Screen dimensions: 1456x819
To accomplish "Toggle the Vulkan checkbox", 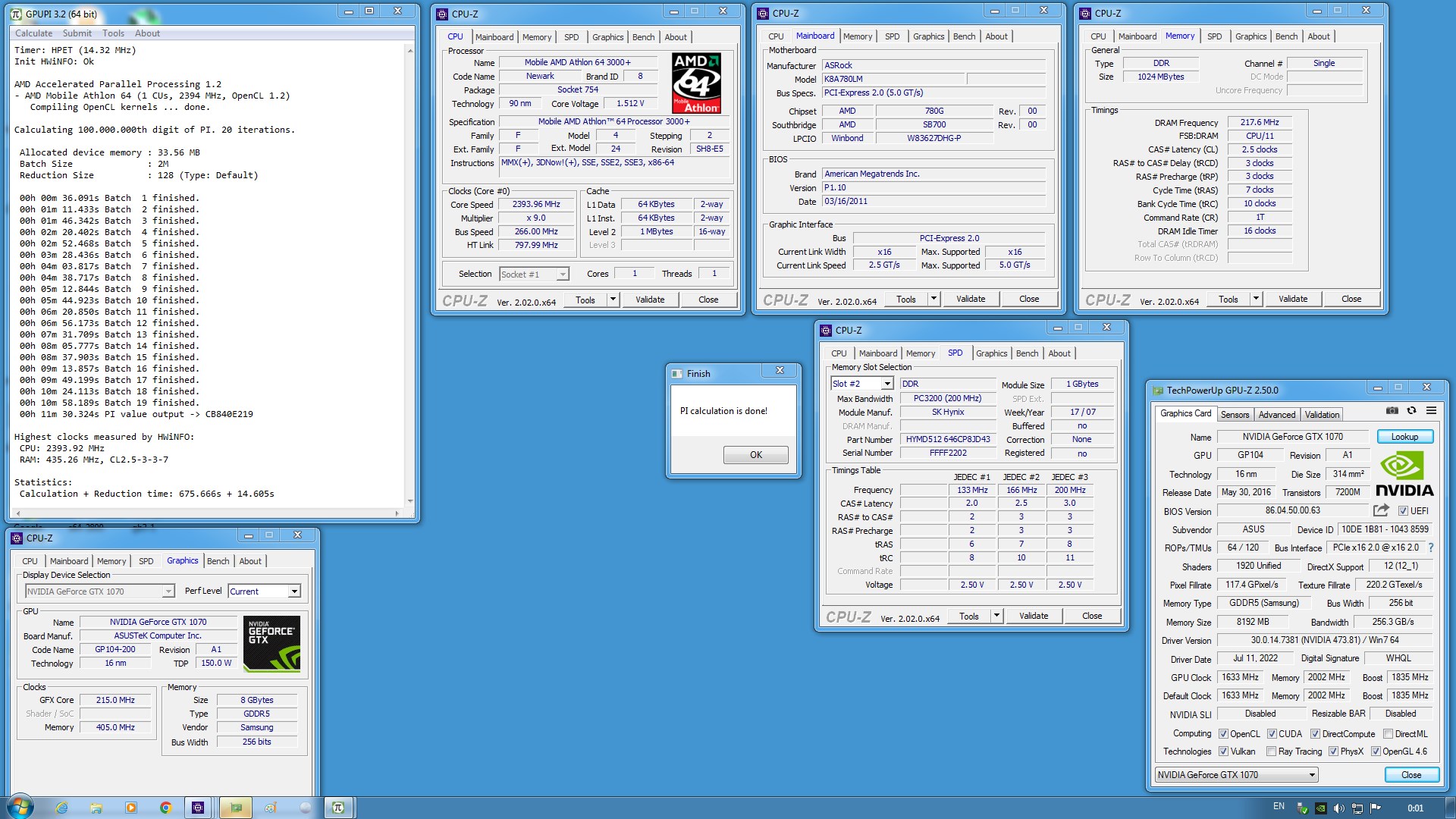I will [1223, 752].
